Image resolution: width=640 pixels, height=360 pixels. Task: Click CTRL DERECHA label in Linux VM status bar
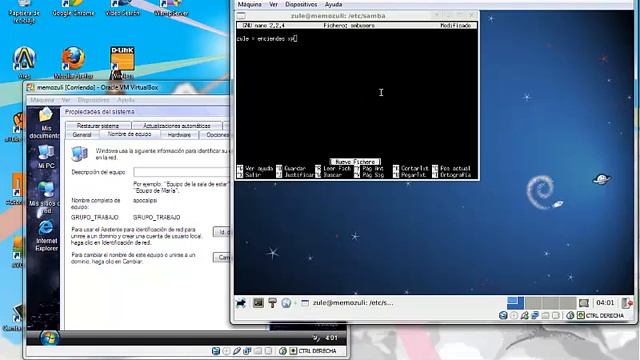pos(605,316)
